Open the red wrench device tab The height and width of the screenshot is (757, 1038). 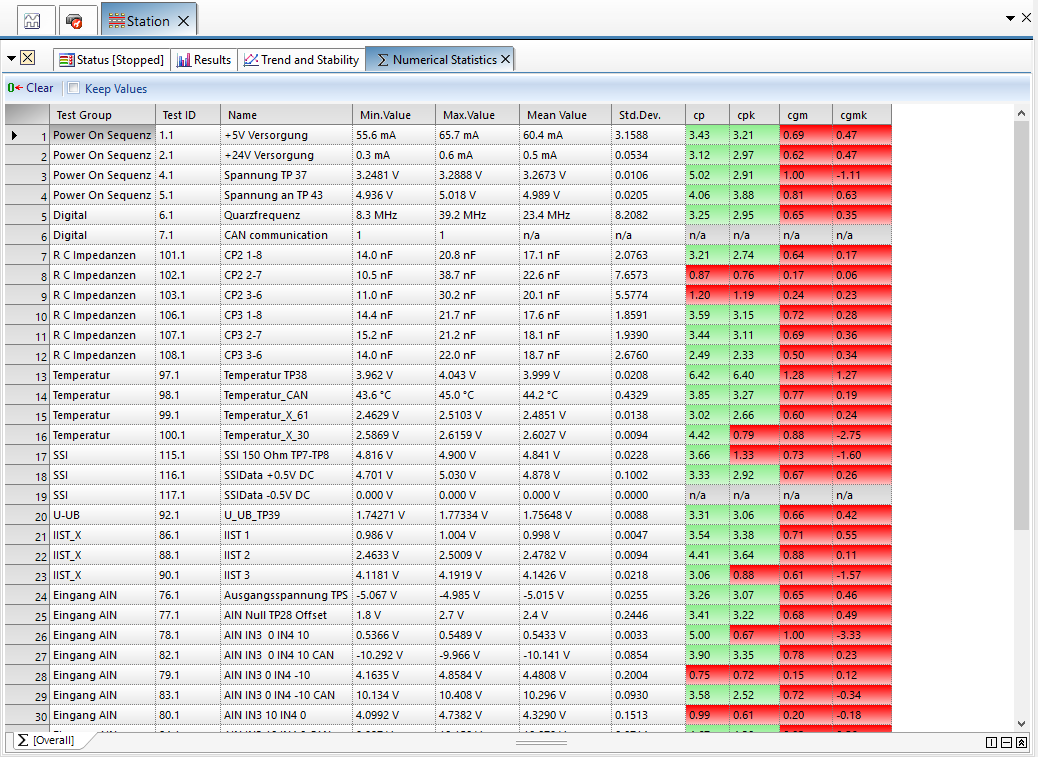(x=75, y=21)
